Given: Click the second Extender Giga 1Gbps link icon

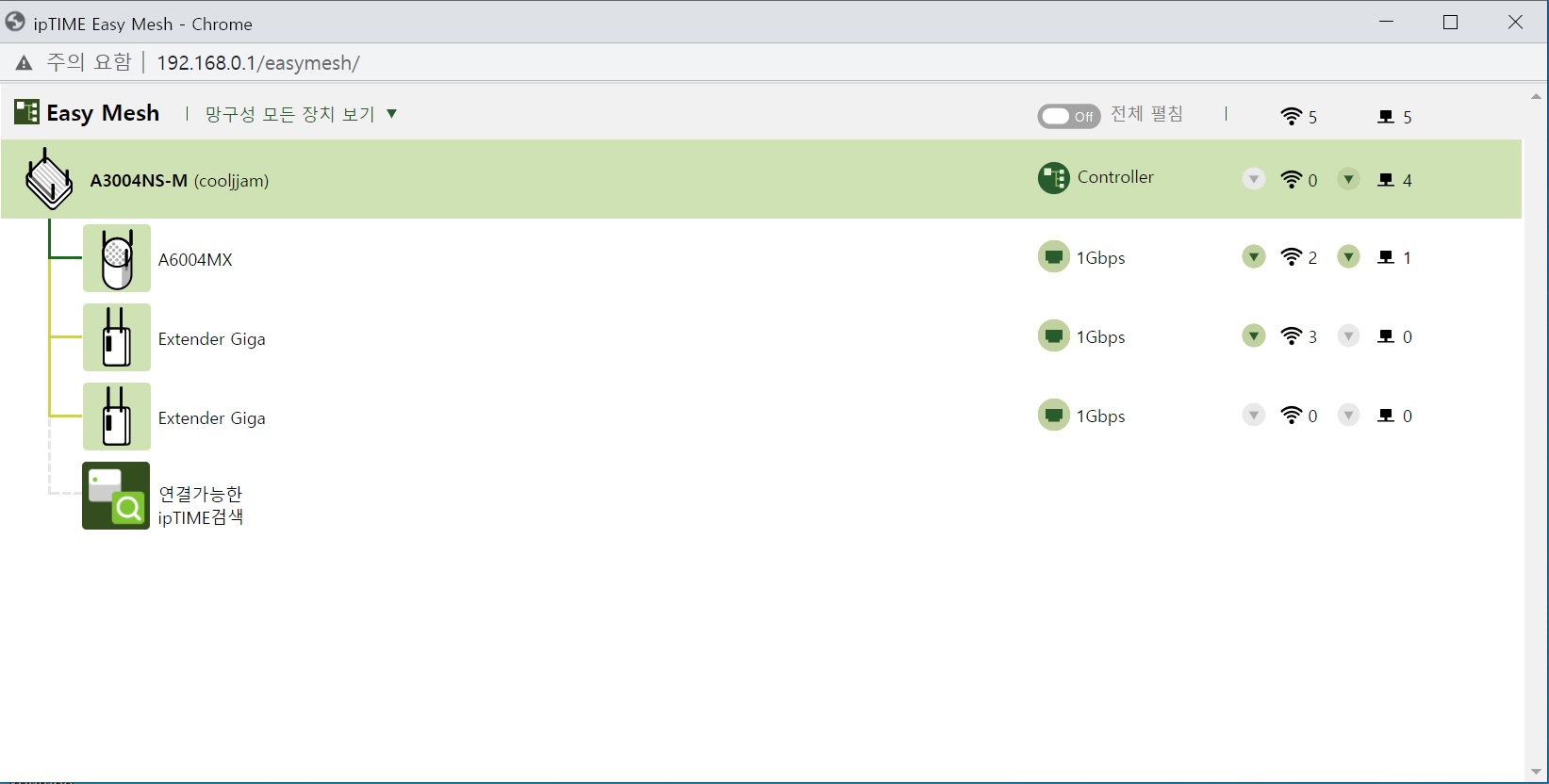Looking at the screenshot, I should point(1053,416).
